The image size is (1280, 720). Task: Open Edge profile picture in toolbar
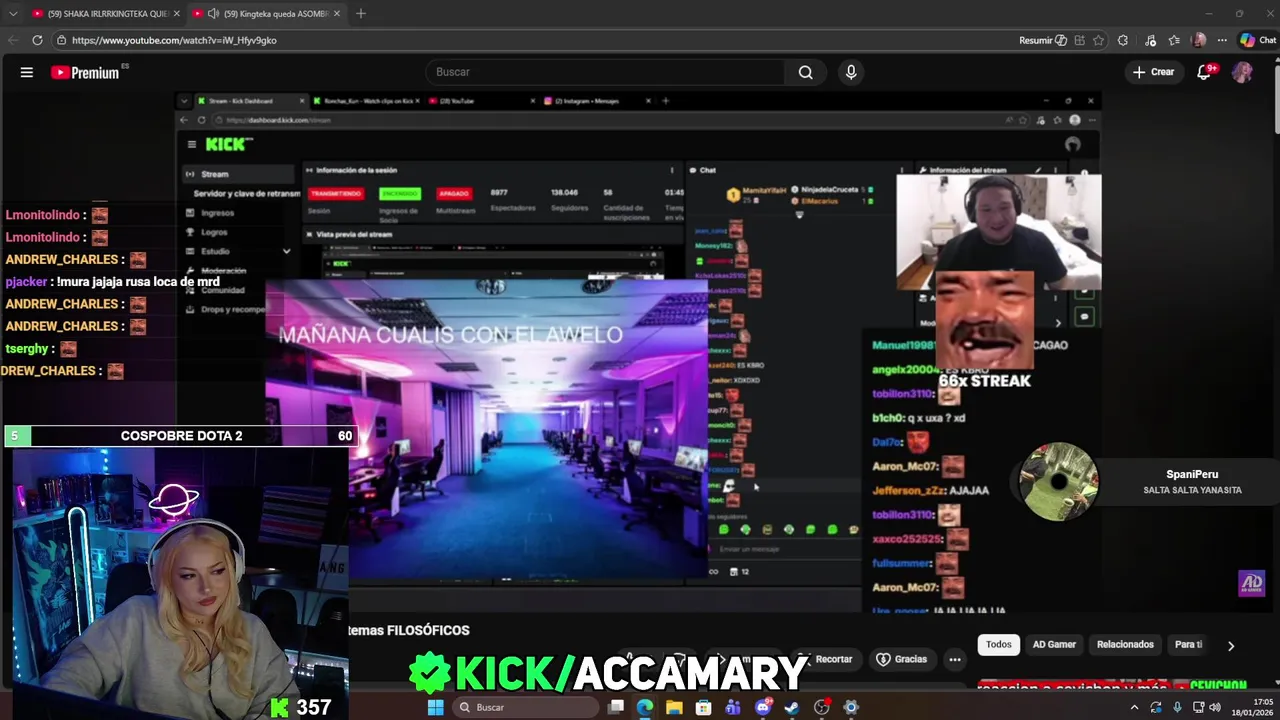(x=1199, y=40)
